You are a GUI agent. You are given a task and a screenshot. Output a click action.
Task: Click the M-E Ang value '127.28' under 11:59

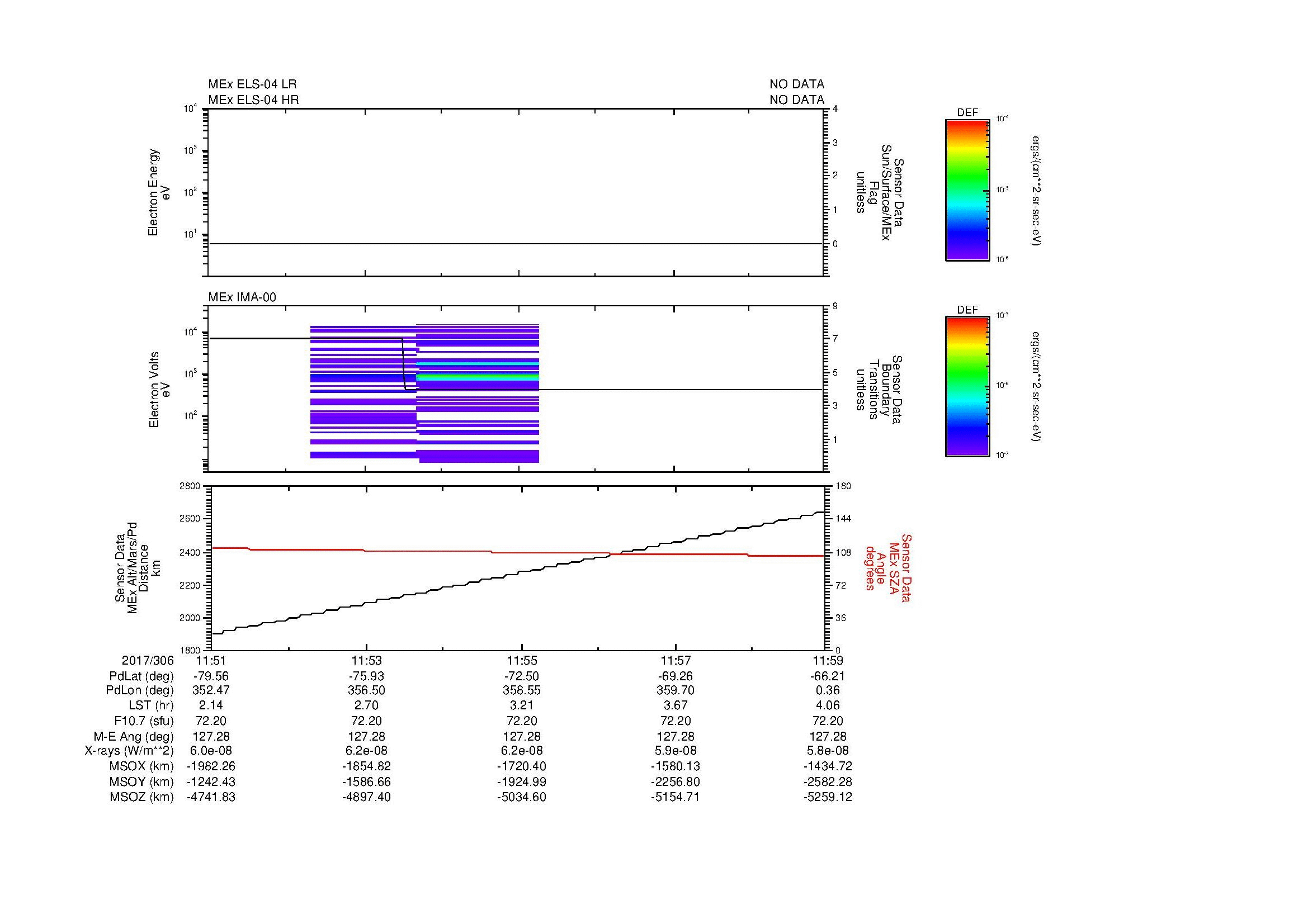pos(828,737)
